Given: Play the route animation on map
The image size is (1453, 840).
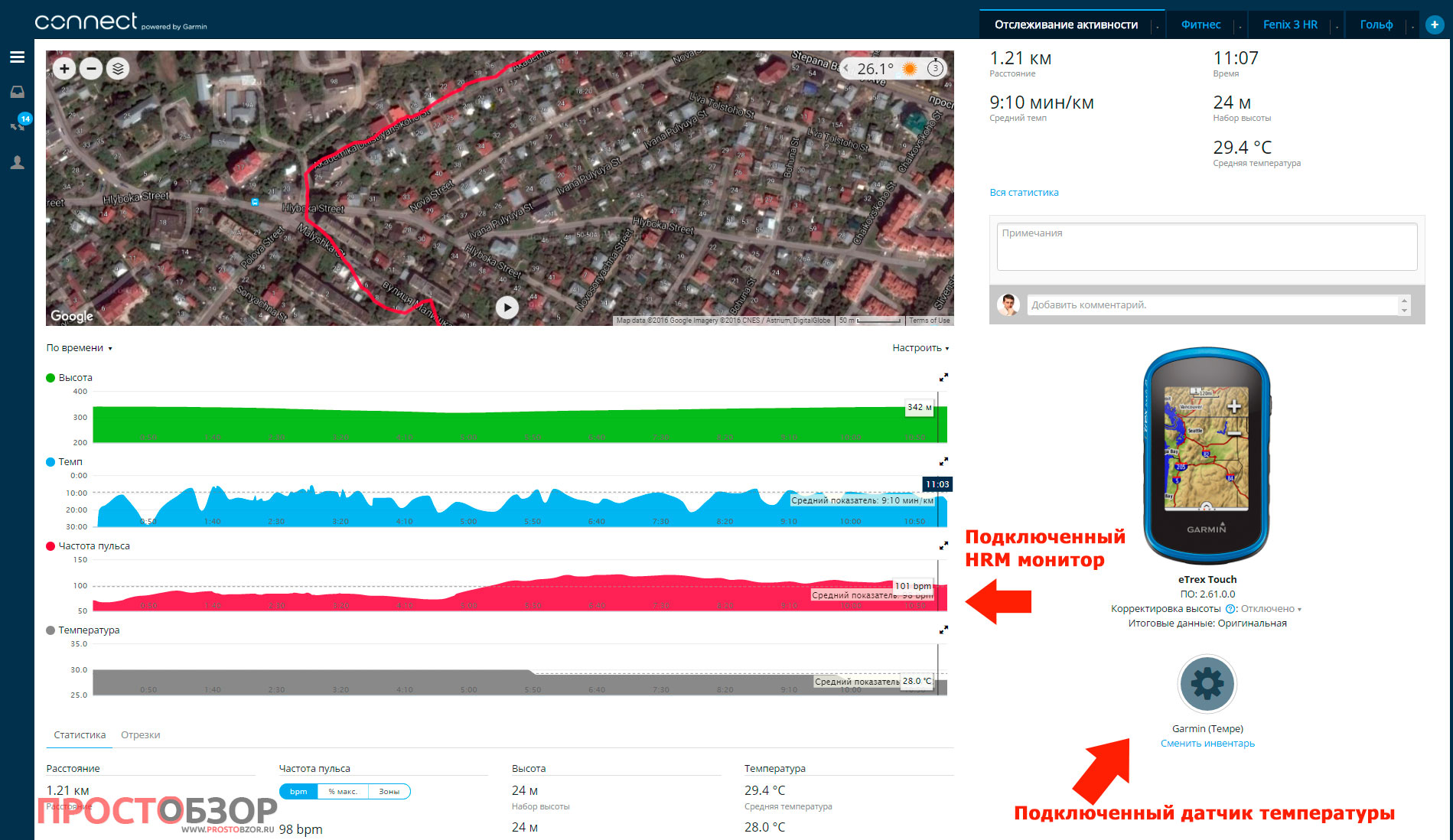Looking at the screenshot, I should [507, 308].
